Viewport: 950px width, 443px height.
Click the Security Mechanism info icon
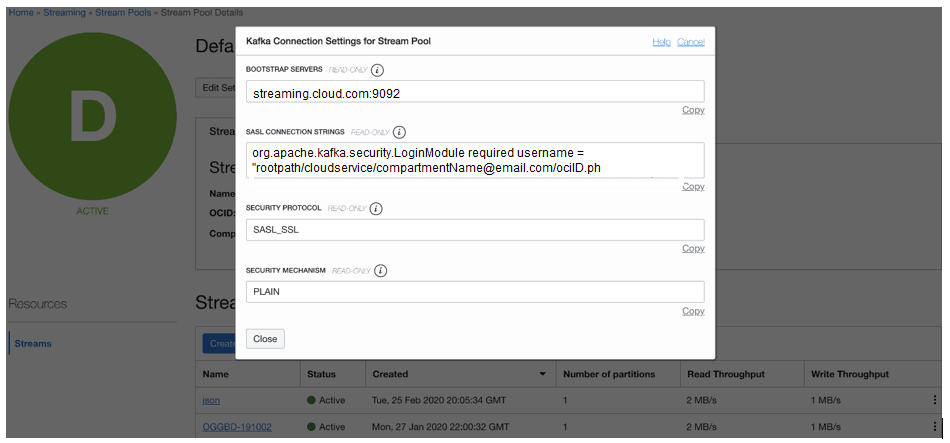point(380,271)
